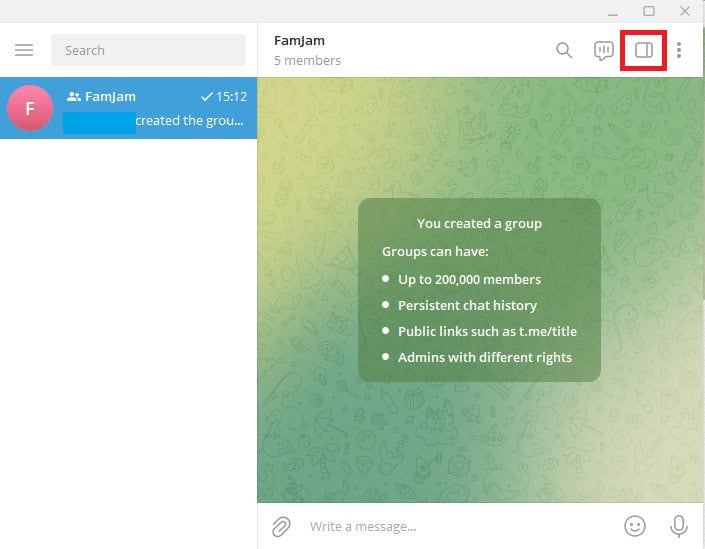Viewport: 705px width, 549px height.
Task: Start a video chat via speech bubble icon
Action: 603,50
